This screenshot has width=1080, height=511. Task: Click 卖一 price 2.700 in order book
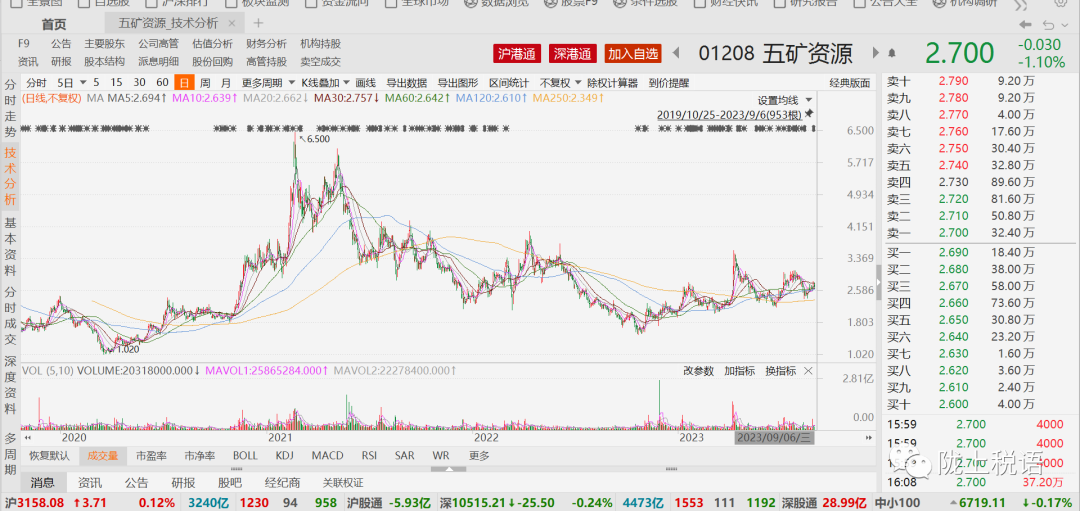(x=954, y=233)
